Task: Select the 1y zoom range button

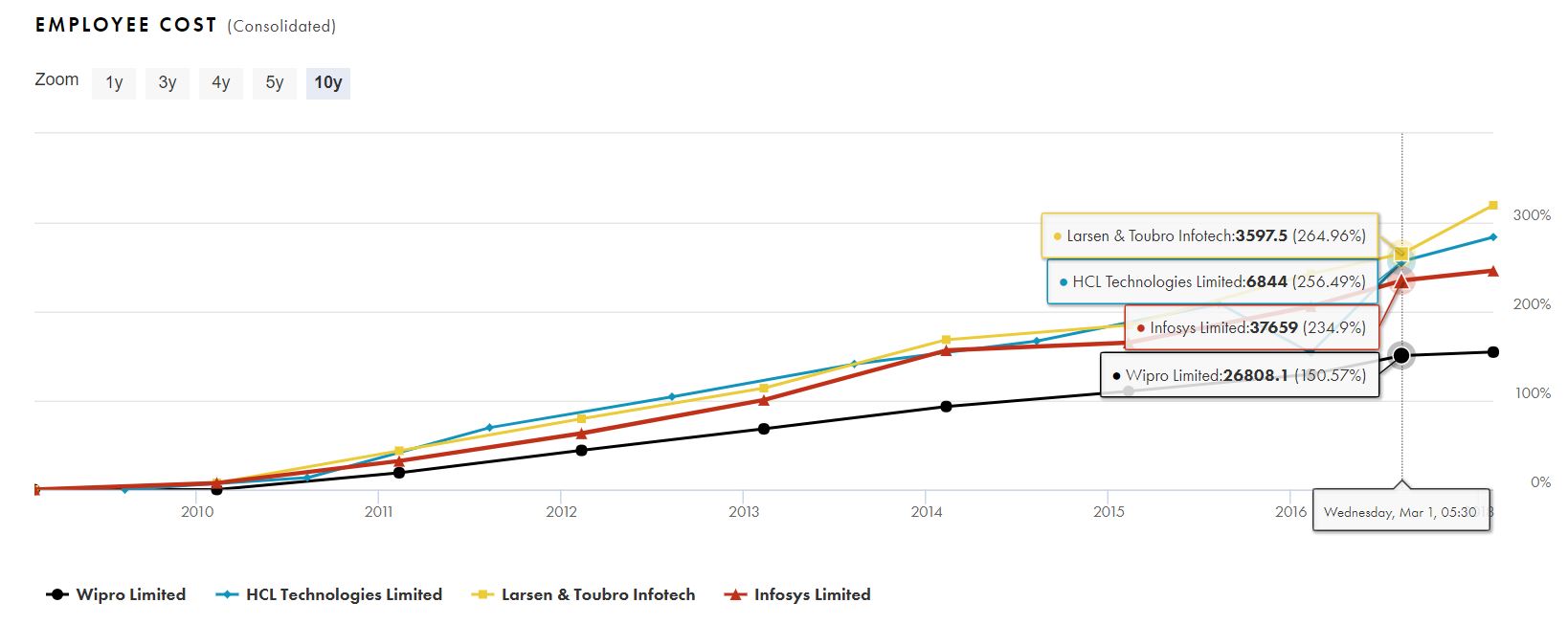Action: (114, 82)
